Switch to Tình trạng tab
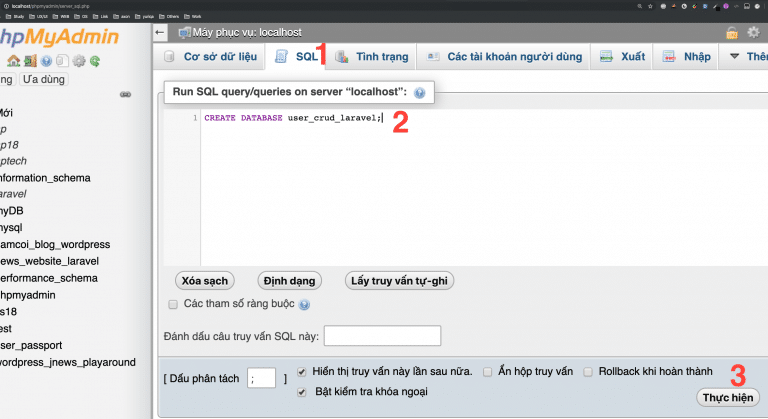The width and height of the screenshot is (768, 419). coord(372,56)
